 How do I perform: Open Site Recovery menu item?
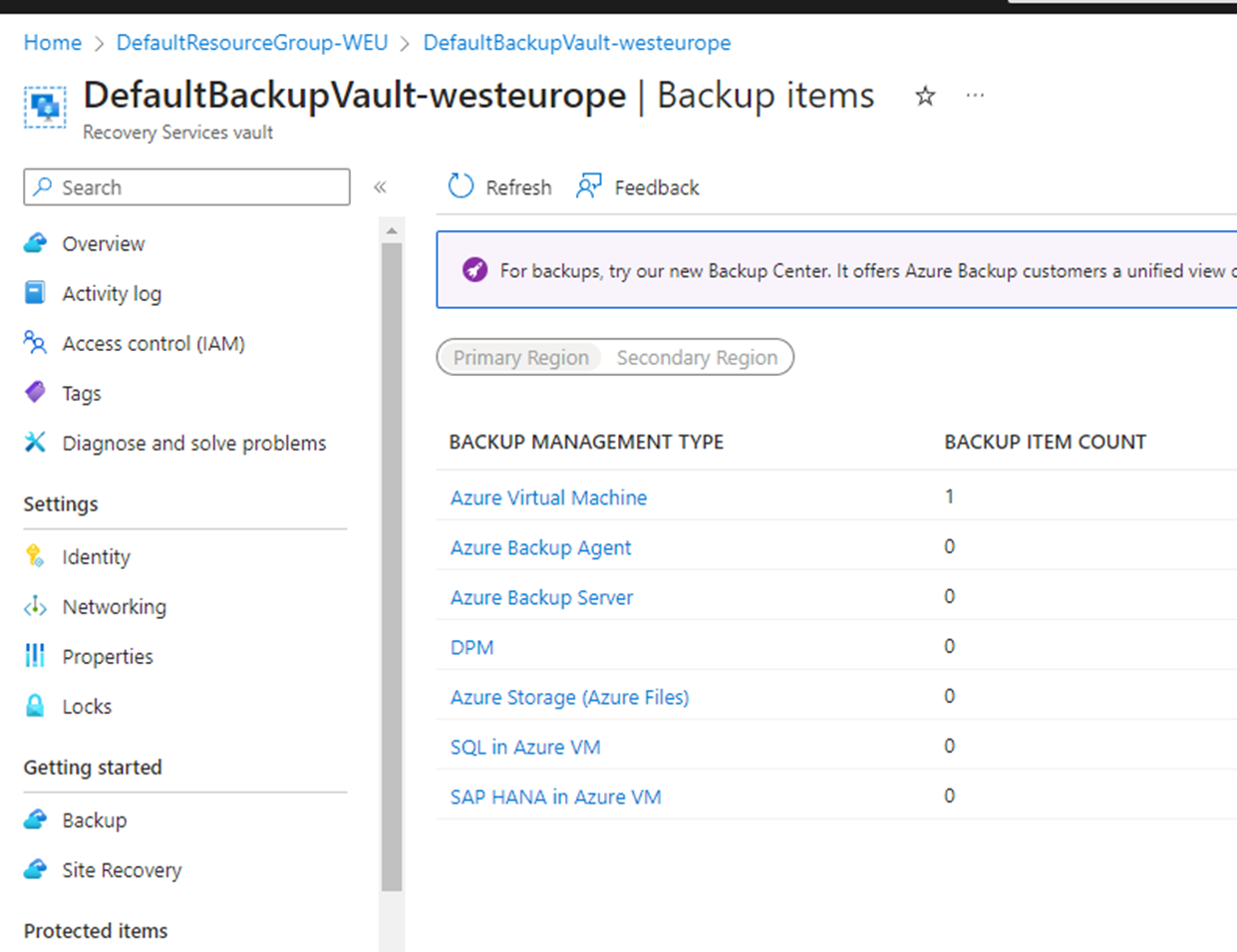click(122, 870)
